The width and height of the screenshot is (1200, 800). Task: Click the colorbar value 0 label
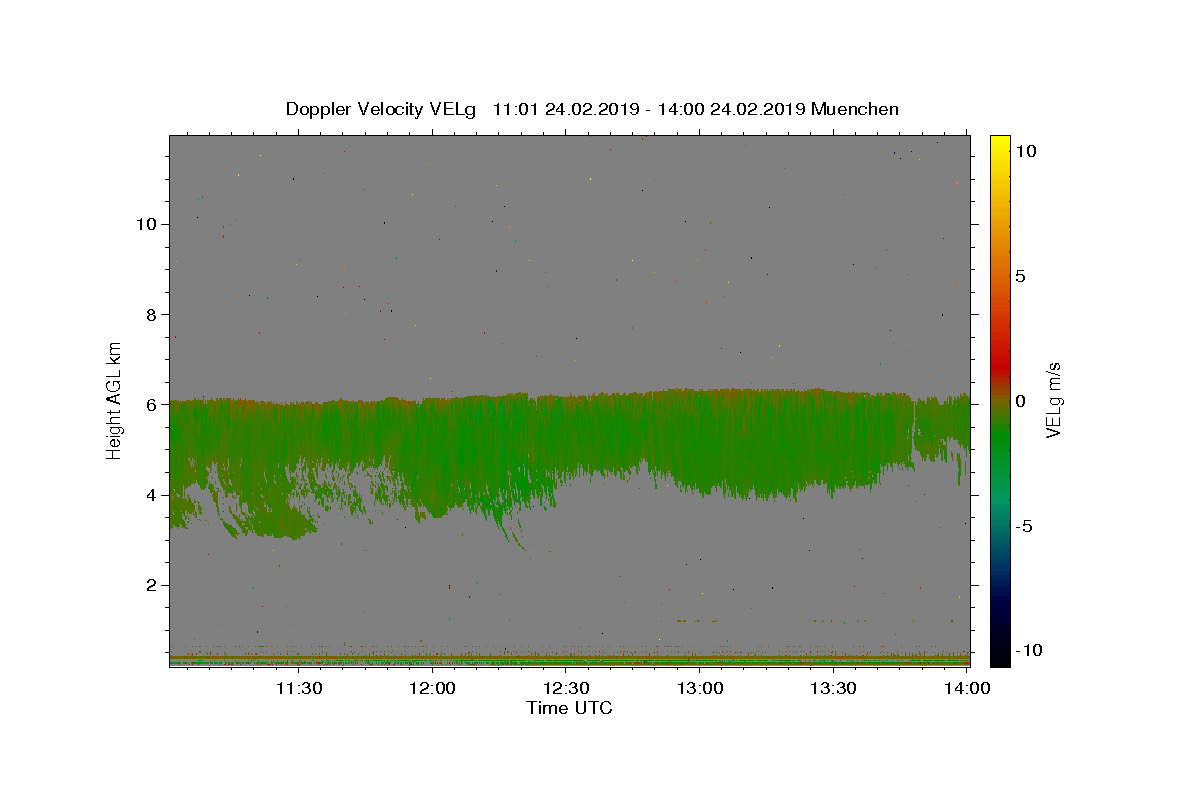(1021, 401)
